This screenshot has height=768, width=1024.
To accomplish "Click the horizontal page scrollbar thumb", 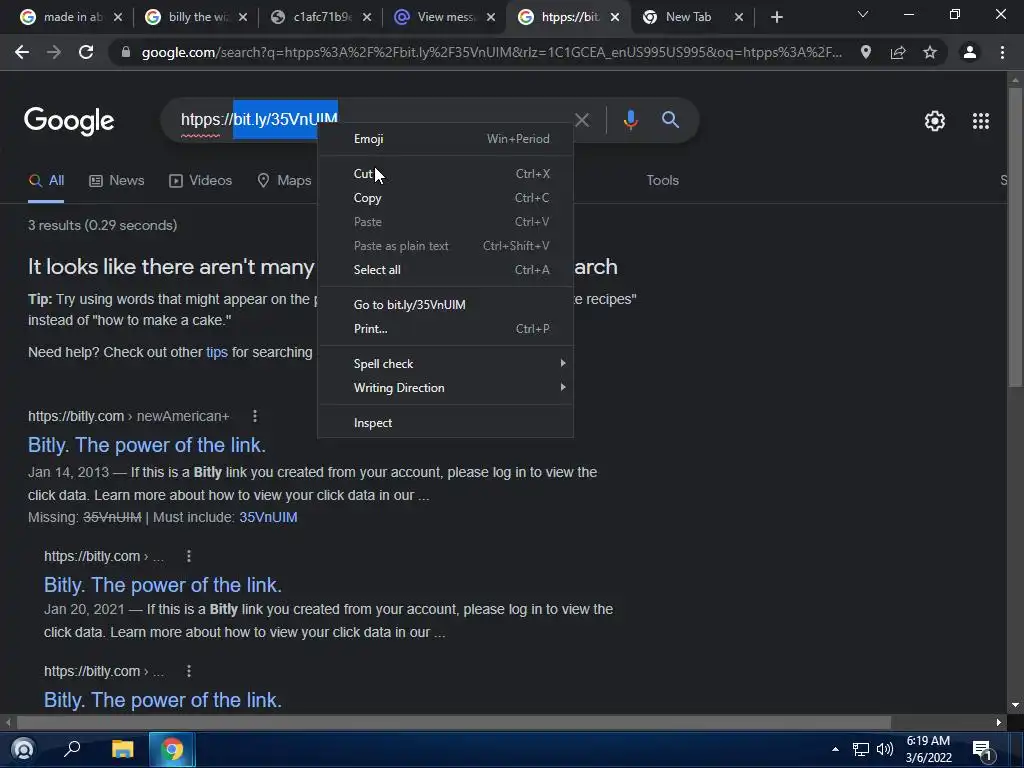I will click(454, 722).
